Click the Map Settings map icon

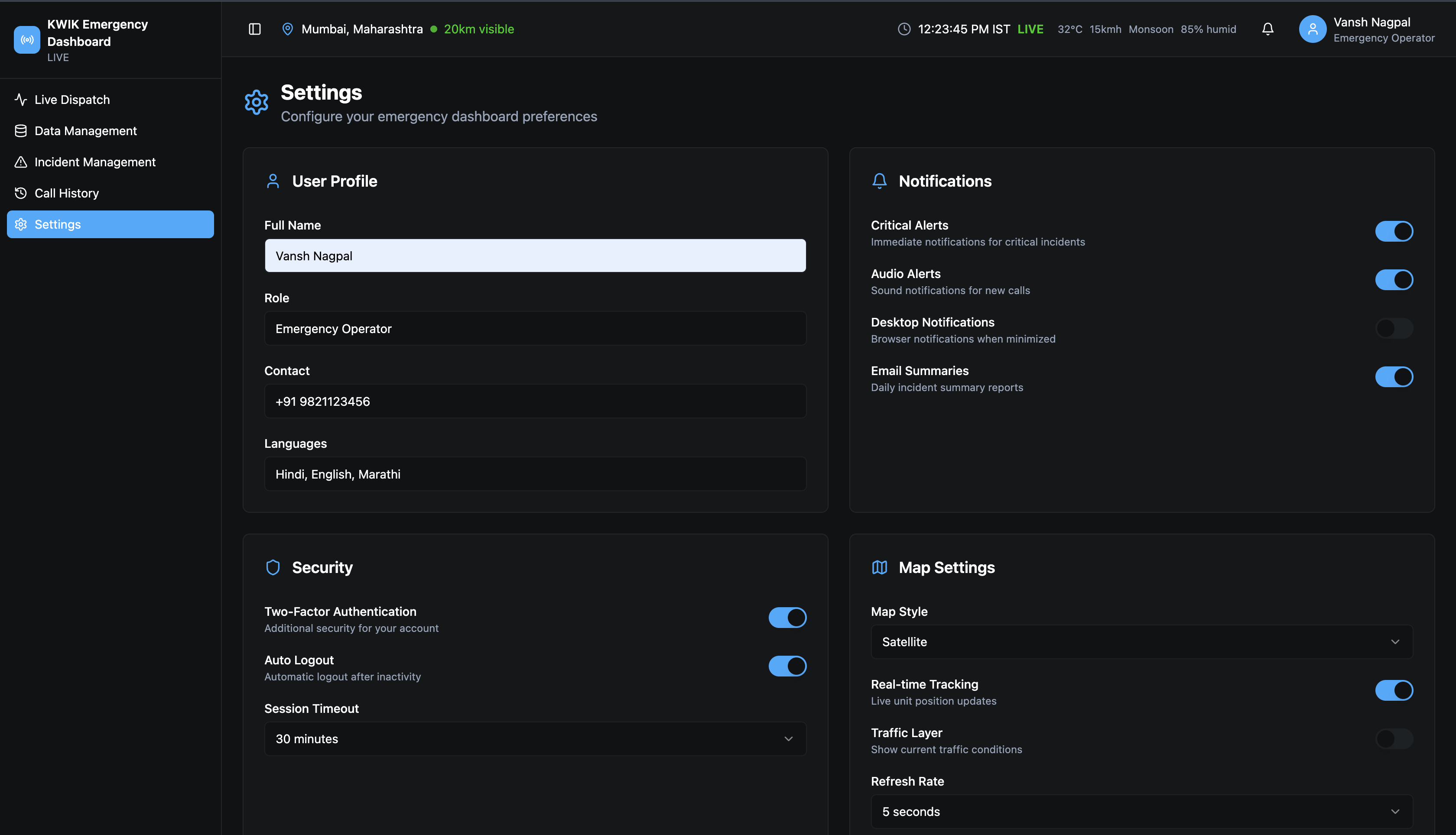[880, 567]
